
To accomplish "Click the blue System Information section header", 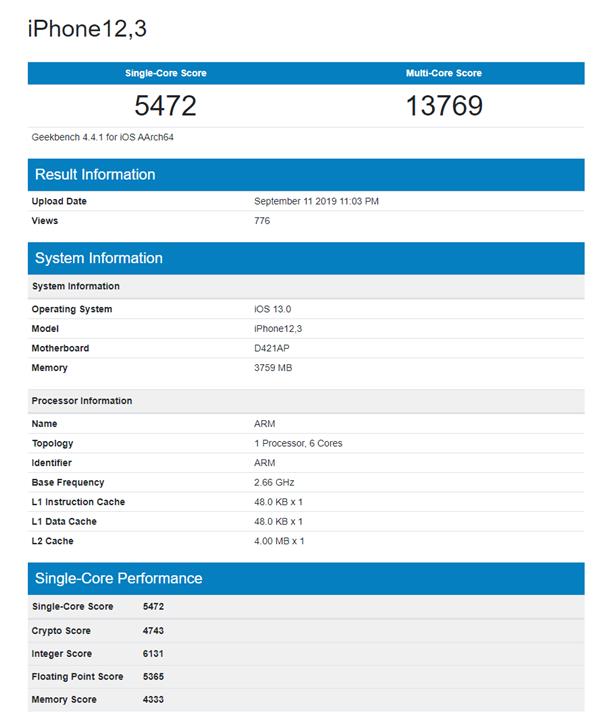I will pyautogui.click(x=306, y=258).
